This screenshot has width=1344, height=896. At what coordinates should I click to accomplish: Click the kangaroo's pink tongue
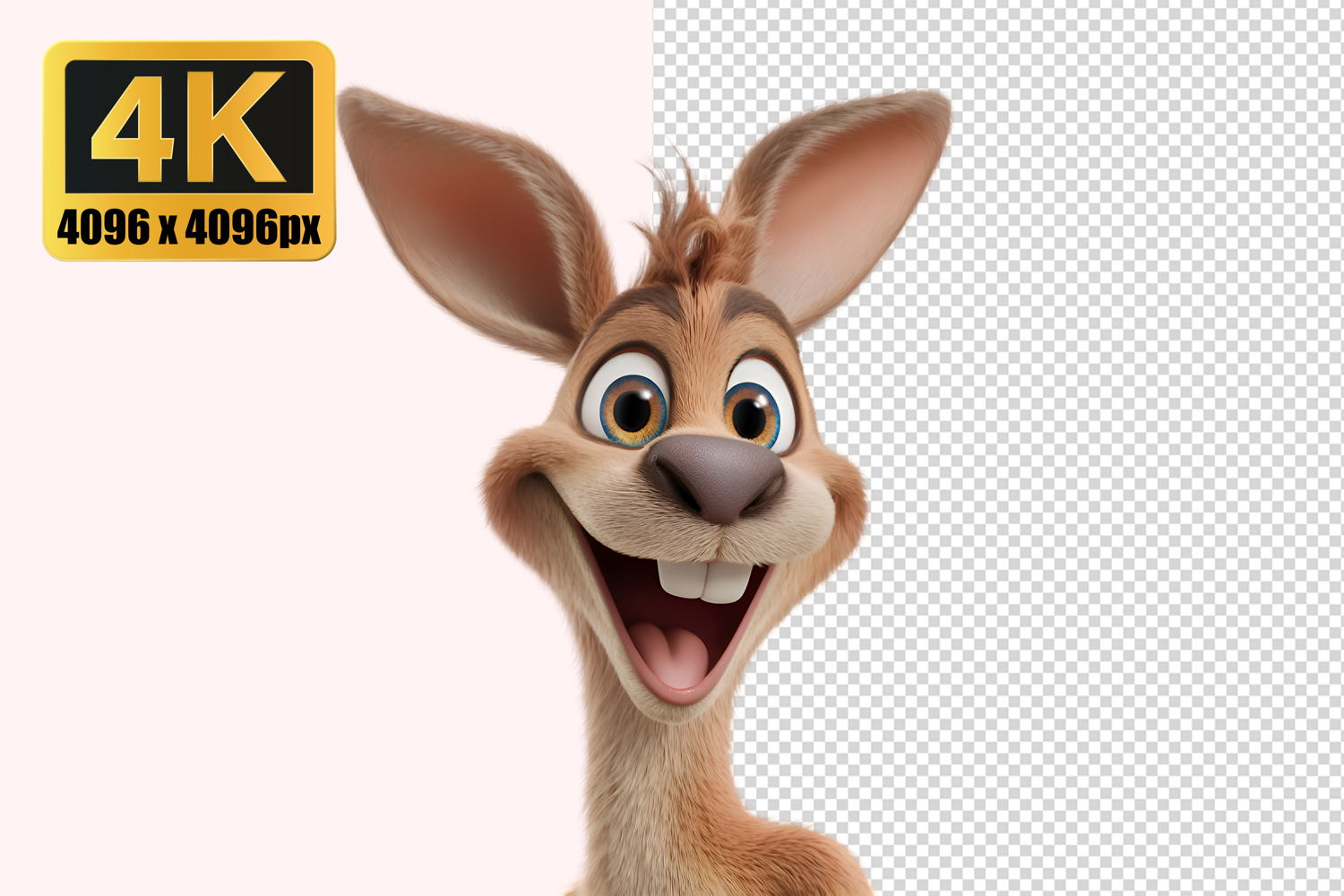[x=677, y=654]
